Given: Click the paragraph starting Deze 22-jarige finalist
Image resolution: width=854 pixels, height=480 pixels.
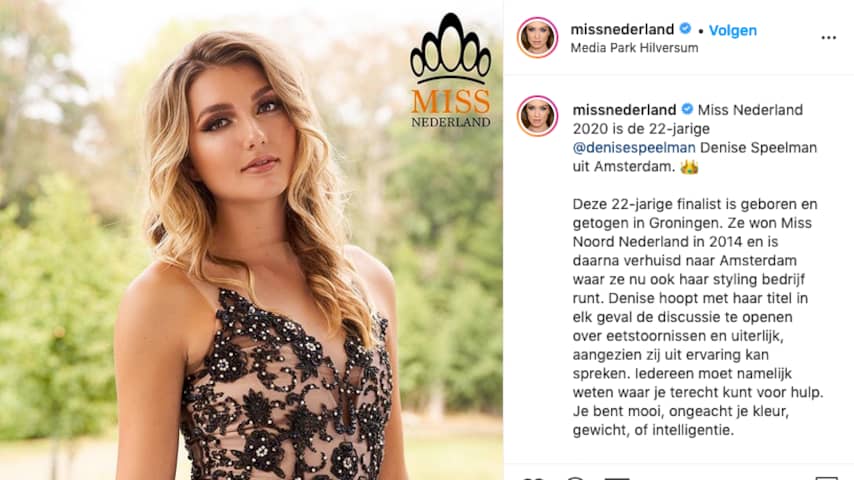Looking at the screenshot, I should [698, 317].
